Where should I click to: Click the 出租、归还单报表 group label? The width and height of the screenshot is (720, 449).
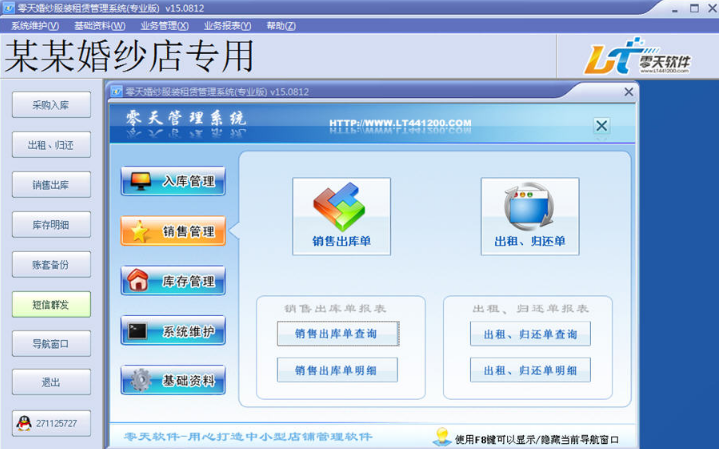point(530,309)
